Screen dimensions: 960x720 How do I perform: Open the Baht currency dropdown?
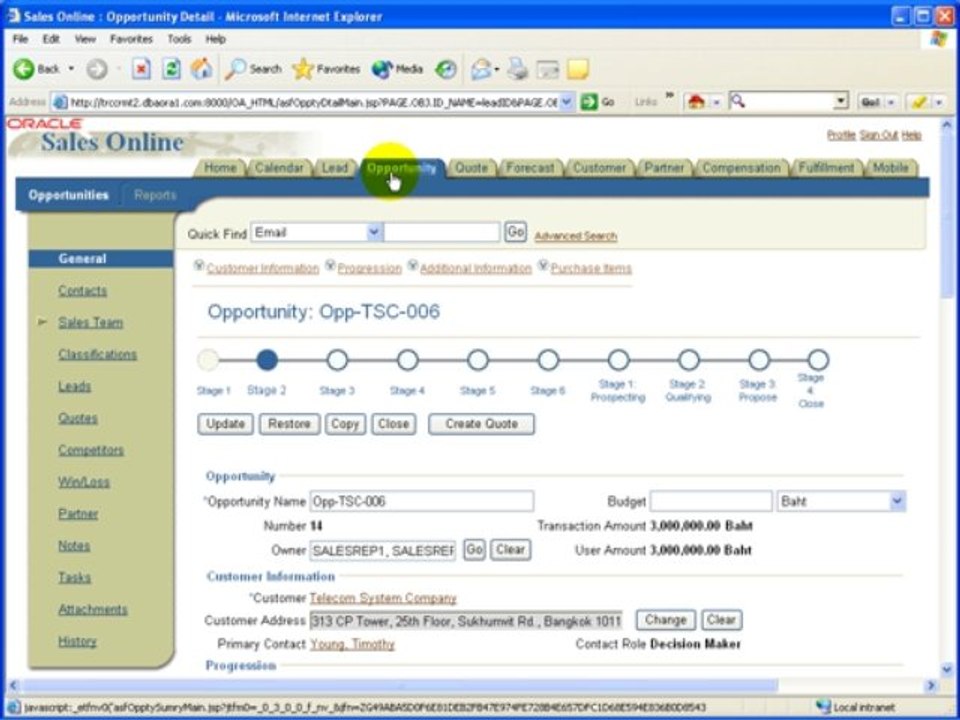pyautogui.click(x=897, y=501)
